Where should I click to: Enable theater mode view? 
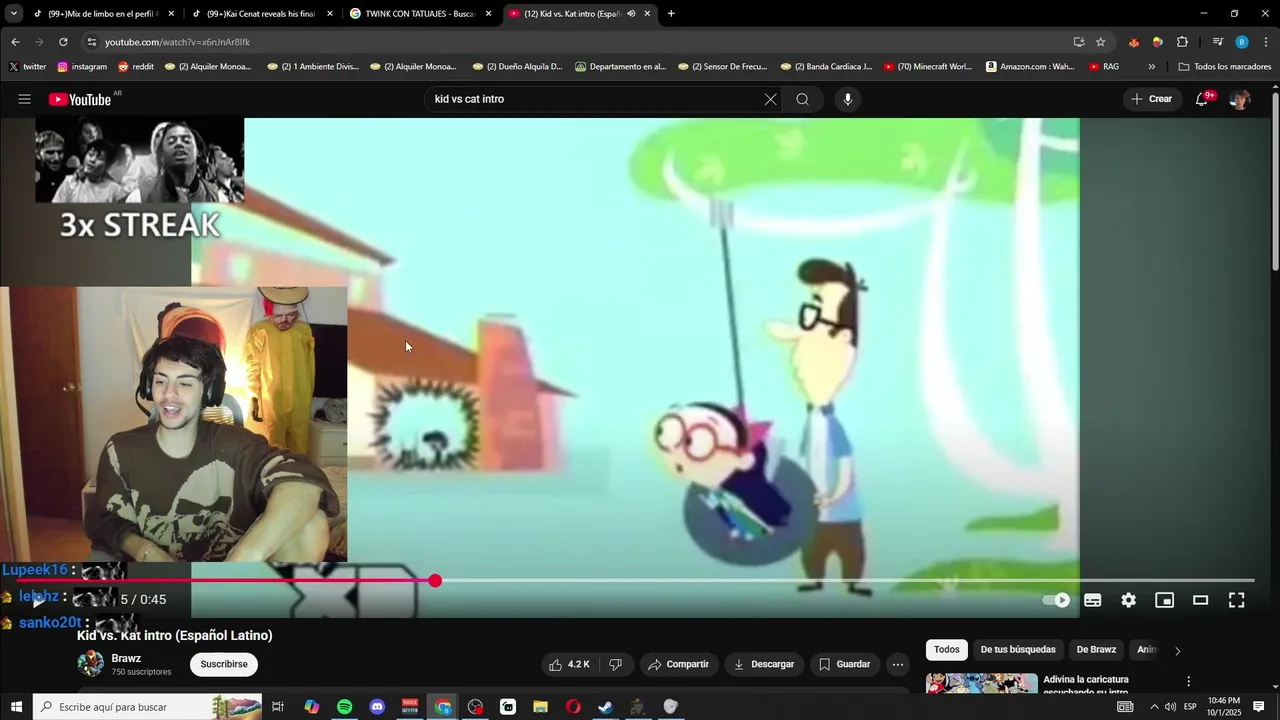click(1201, 600)
